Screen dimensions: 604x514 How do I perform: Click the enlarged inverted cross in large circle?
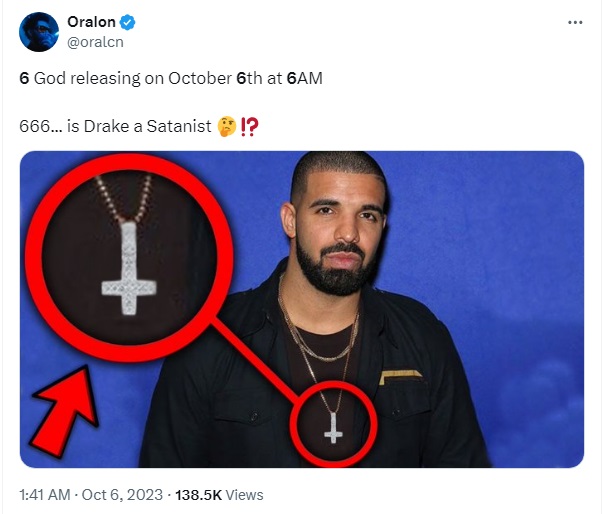[129, 268]
